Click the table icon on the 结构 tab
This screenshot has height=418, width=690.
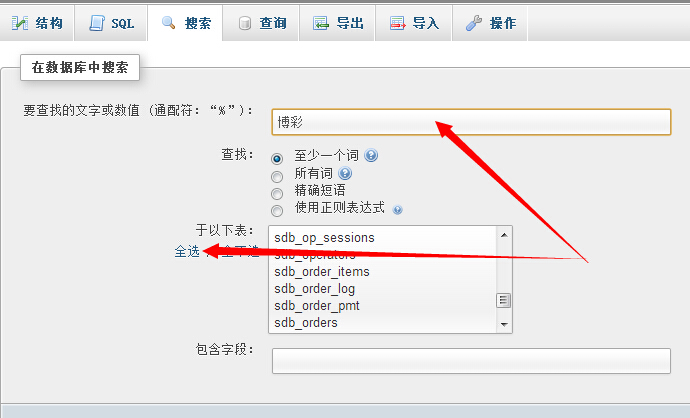click(19, 22)
